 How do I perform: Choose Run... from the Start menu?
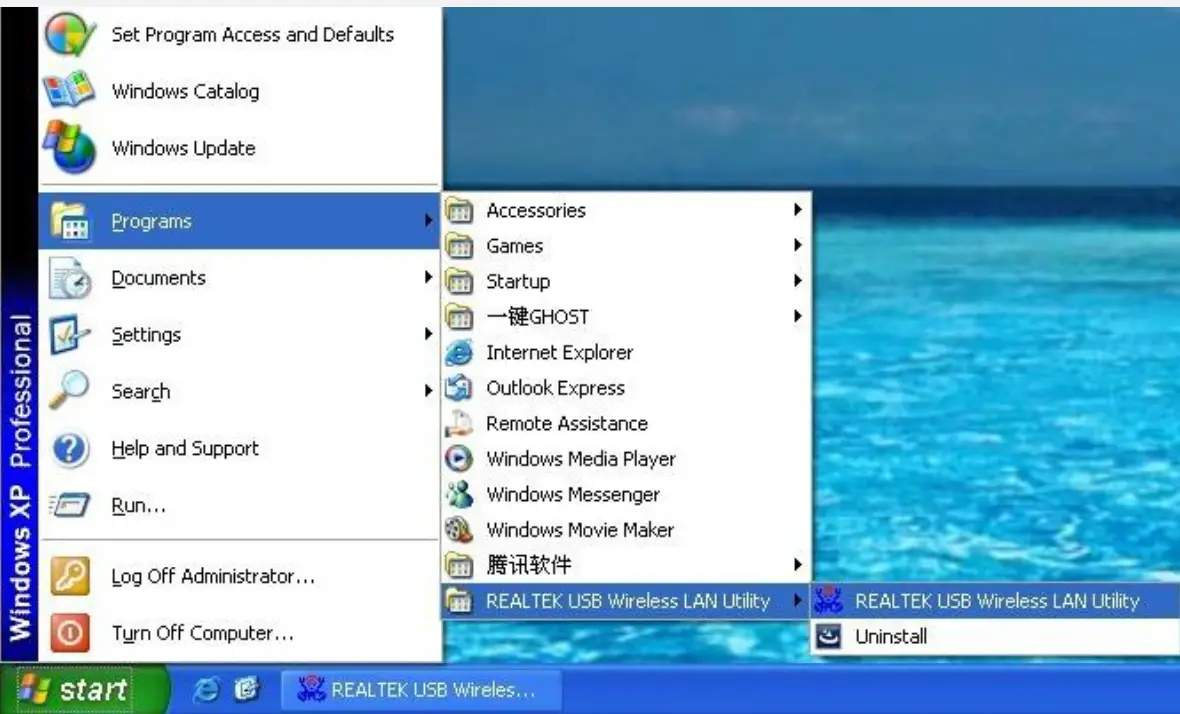pyautogui.click(x=239, y=505)
